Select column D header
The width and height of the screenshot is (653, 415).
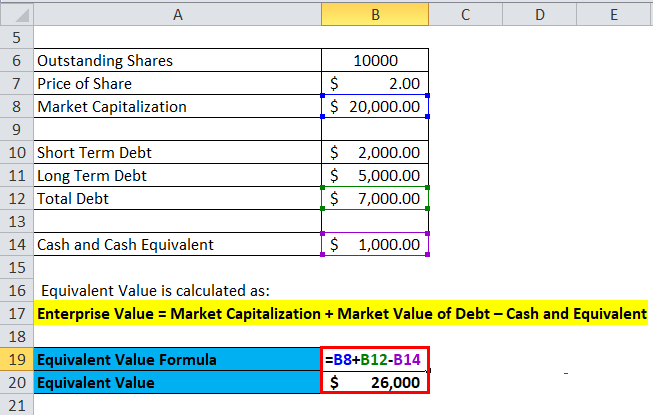pyautogui.click(x=539, y=15)
